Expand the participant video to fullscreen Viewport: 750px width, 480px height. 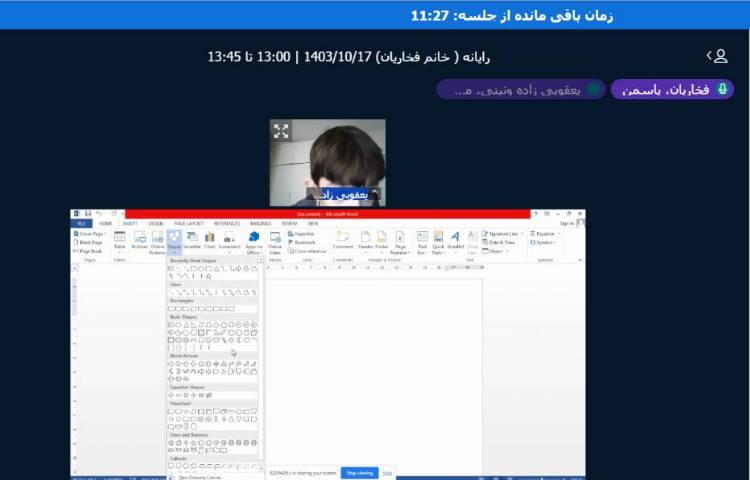click(281, 131)
